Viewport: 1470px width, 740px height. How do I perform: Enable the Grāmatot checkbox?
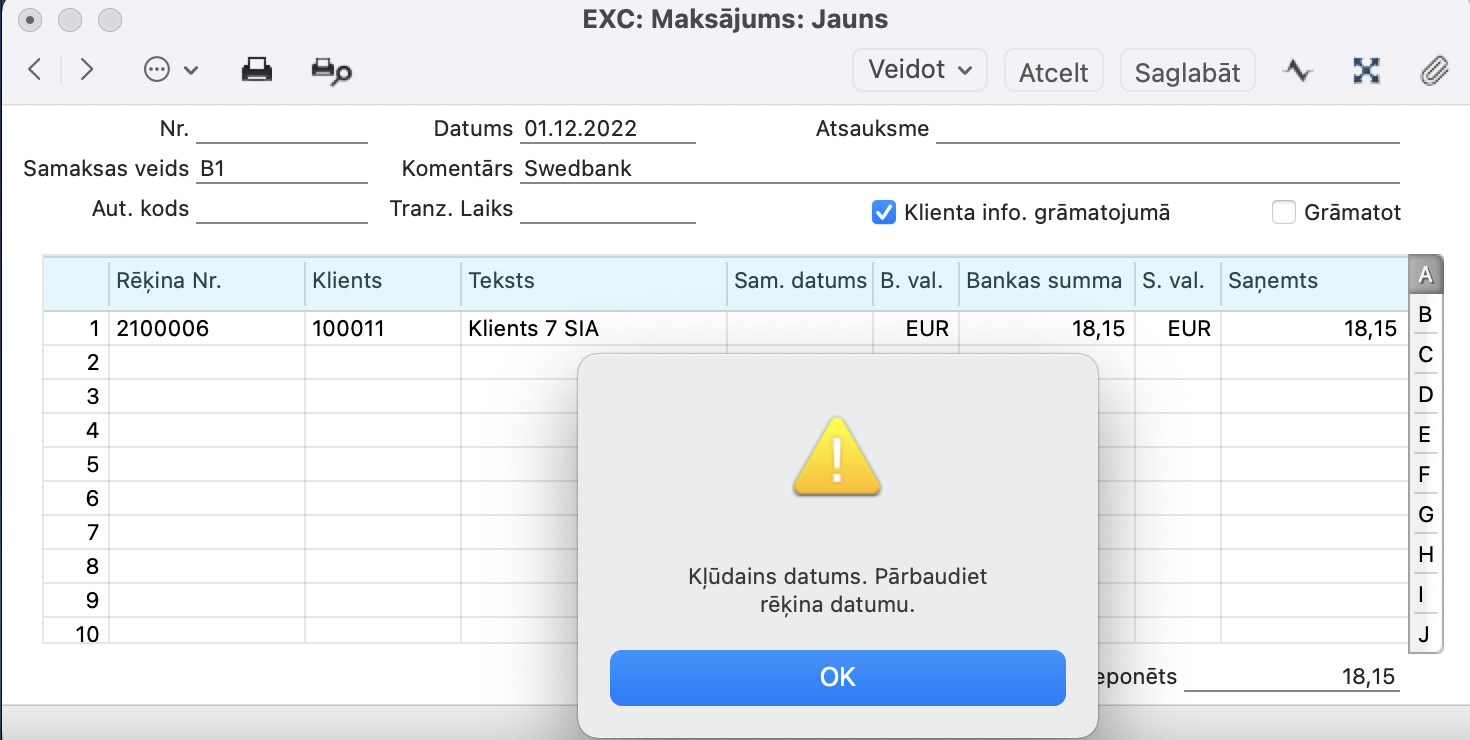pos(1284,212)
